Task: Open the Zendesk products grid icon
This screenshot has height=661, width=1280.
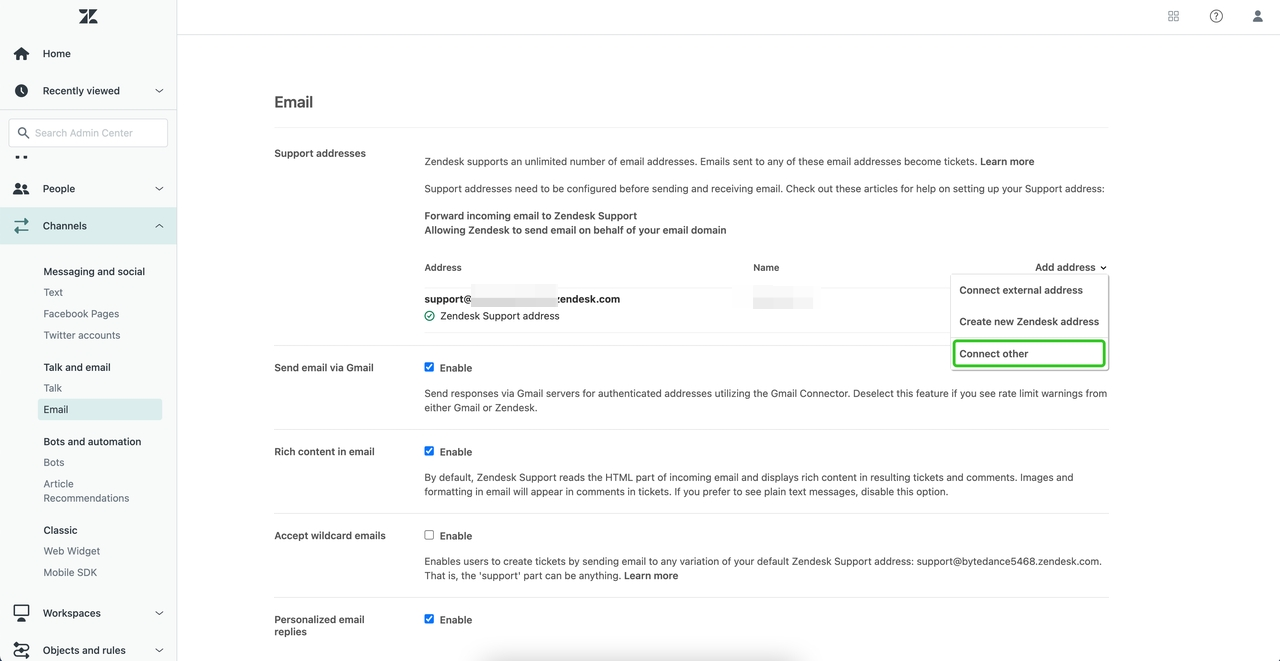Action: 1173,16
